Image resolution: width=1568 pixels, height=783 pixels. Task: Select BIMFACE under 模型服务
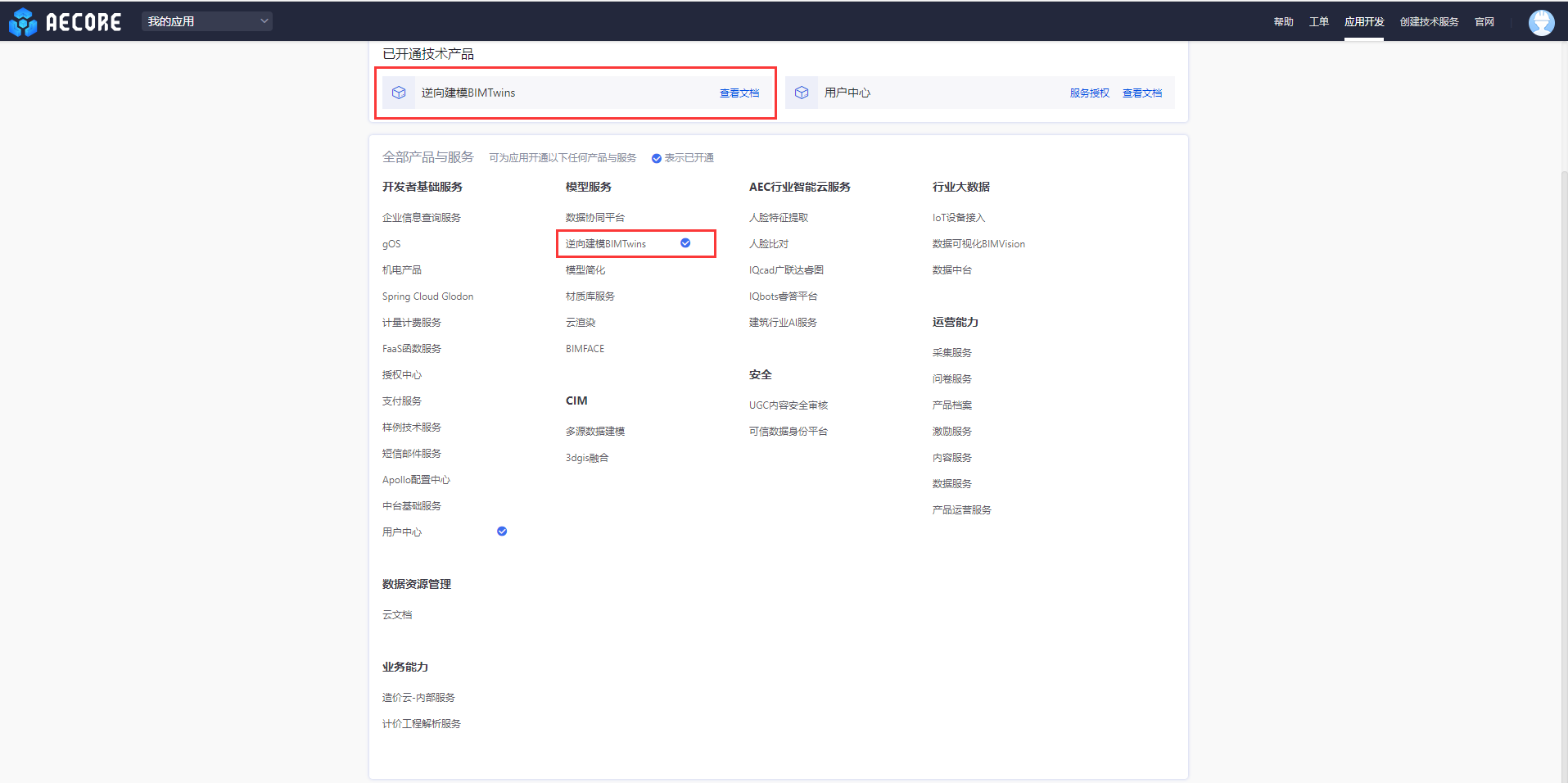(x=585, y=349)
